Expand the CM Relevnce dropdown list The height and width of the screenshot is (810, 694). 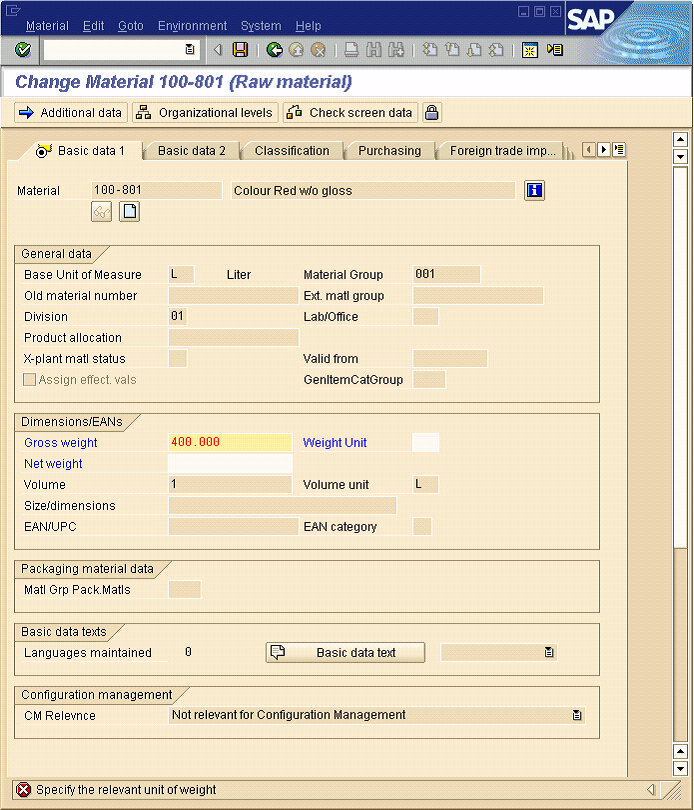point(576,716)
